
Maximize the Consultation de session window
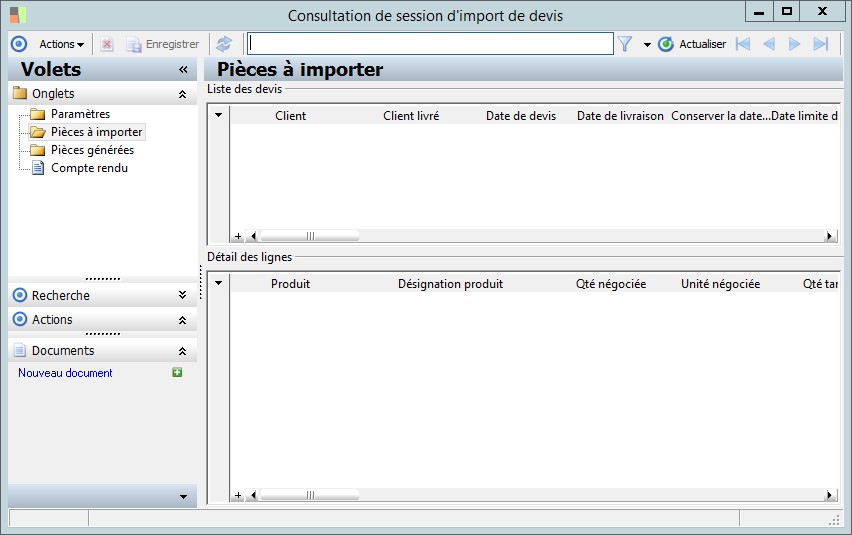787,11
